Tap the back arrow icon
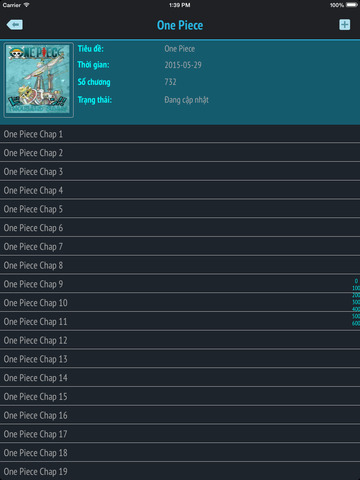The width and height of the screenshot is (360, 480). [x=15, y=25]
